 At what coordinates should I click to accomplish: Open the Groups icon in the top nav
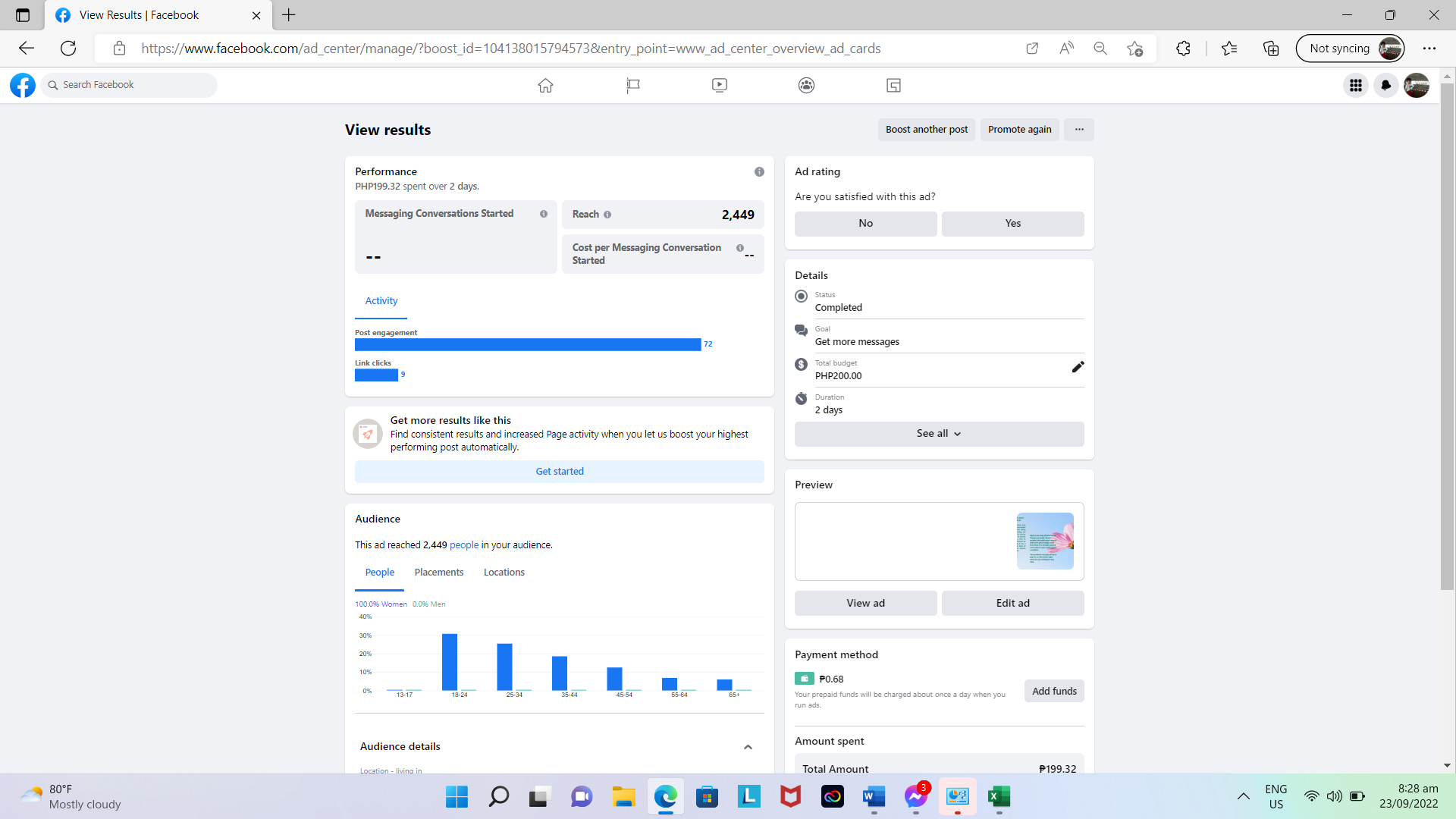(806, 85)
